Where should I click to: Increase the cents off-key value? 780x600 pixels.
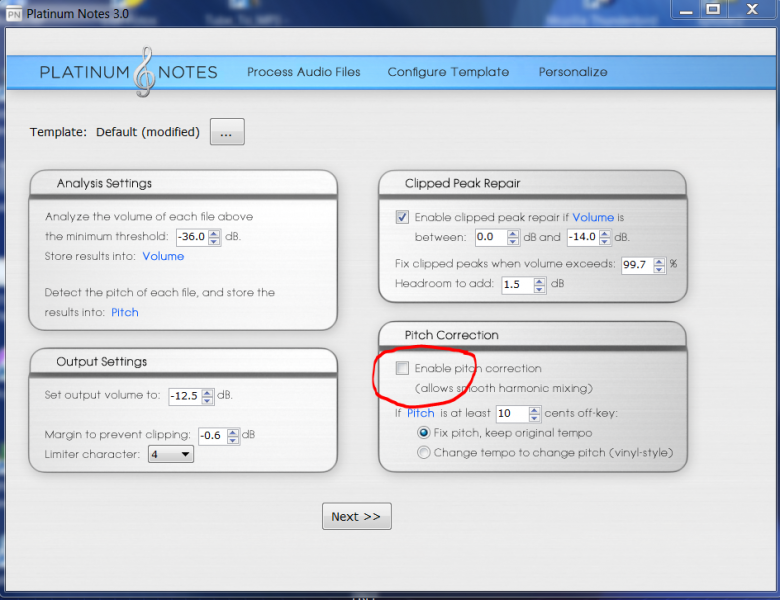pos(534,410)
